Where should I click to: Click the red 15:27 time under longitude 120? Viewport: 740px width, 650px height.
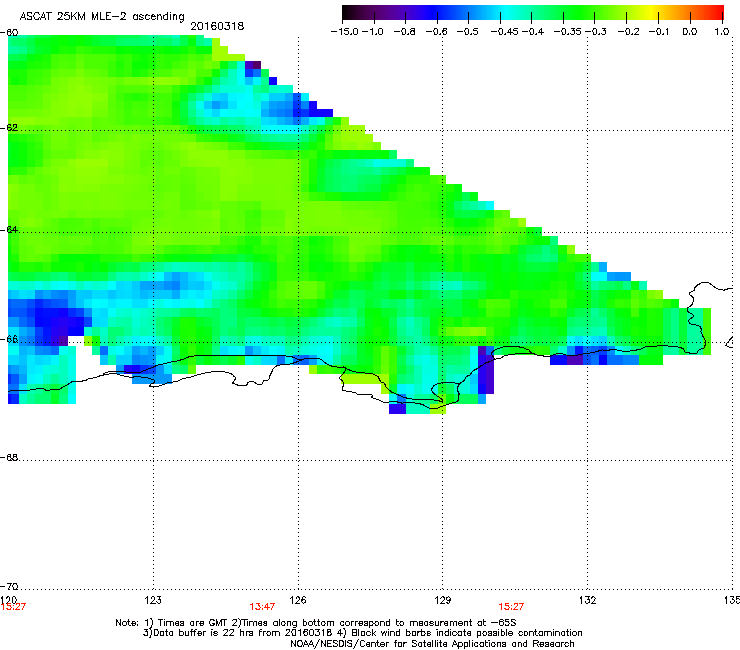pos(13,607)
